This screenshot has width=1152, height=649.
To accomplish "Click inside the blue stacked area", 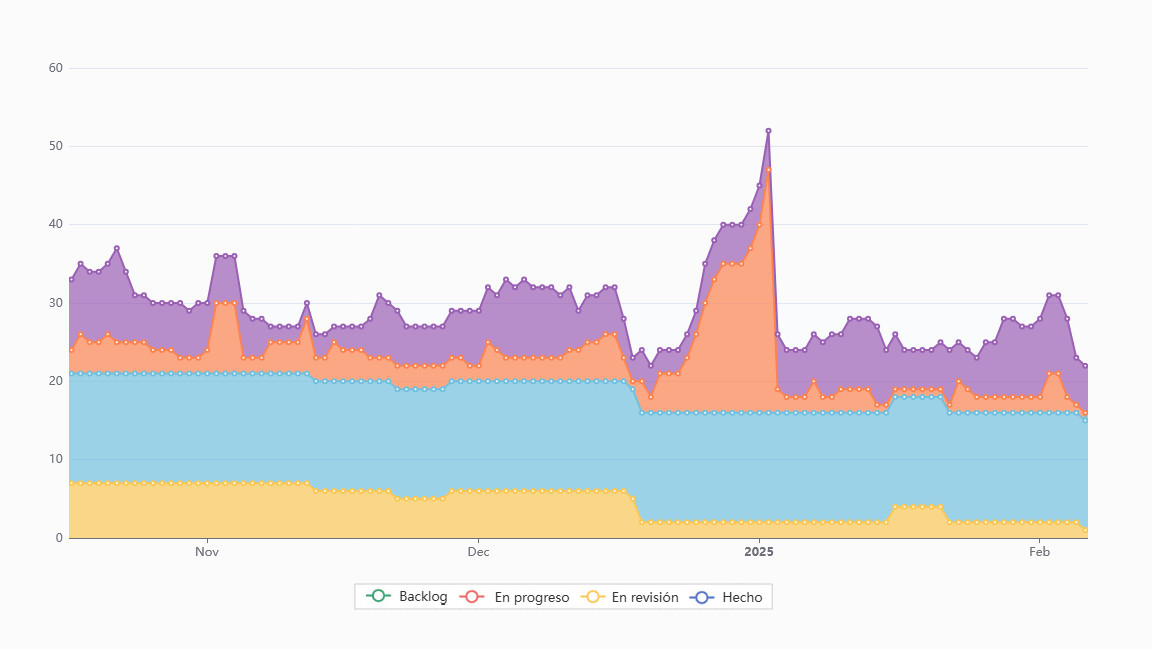I will [400, 440].
